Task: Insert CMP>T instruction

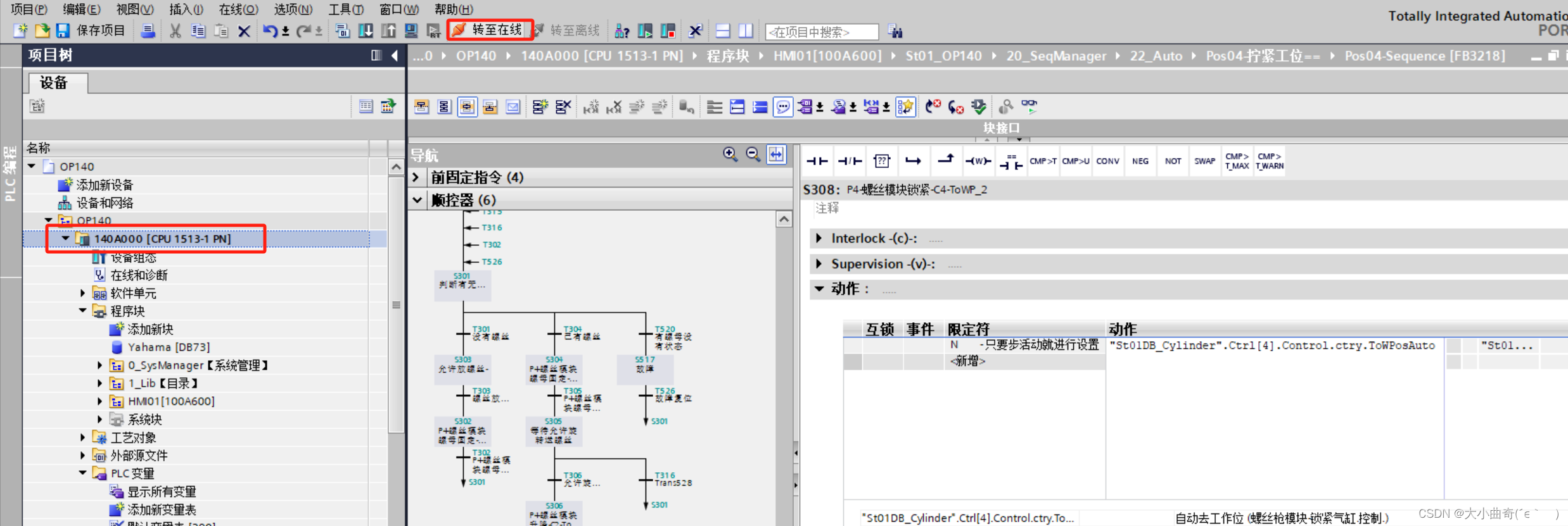Action: 1043,161
